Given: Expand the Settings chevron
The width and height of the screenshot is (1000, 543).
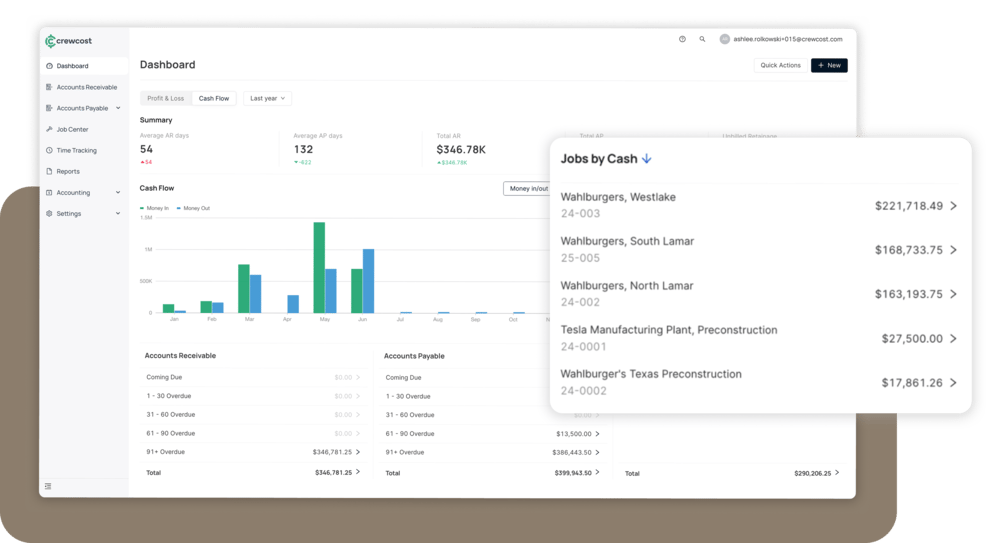Looking at the screenshot, I should (118, 213).
